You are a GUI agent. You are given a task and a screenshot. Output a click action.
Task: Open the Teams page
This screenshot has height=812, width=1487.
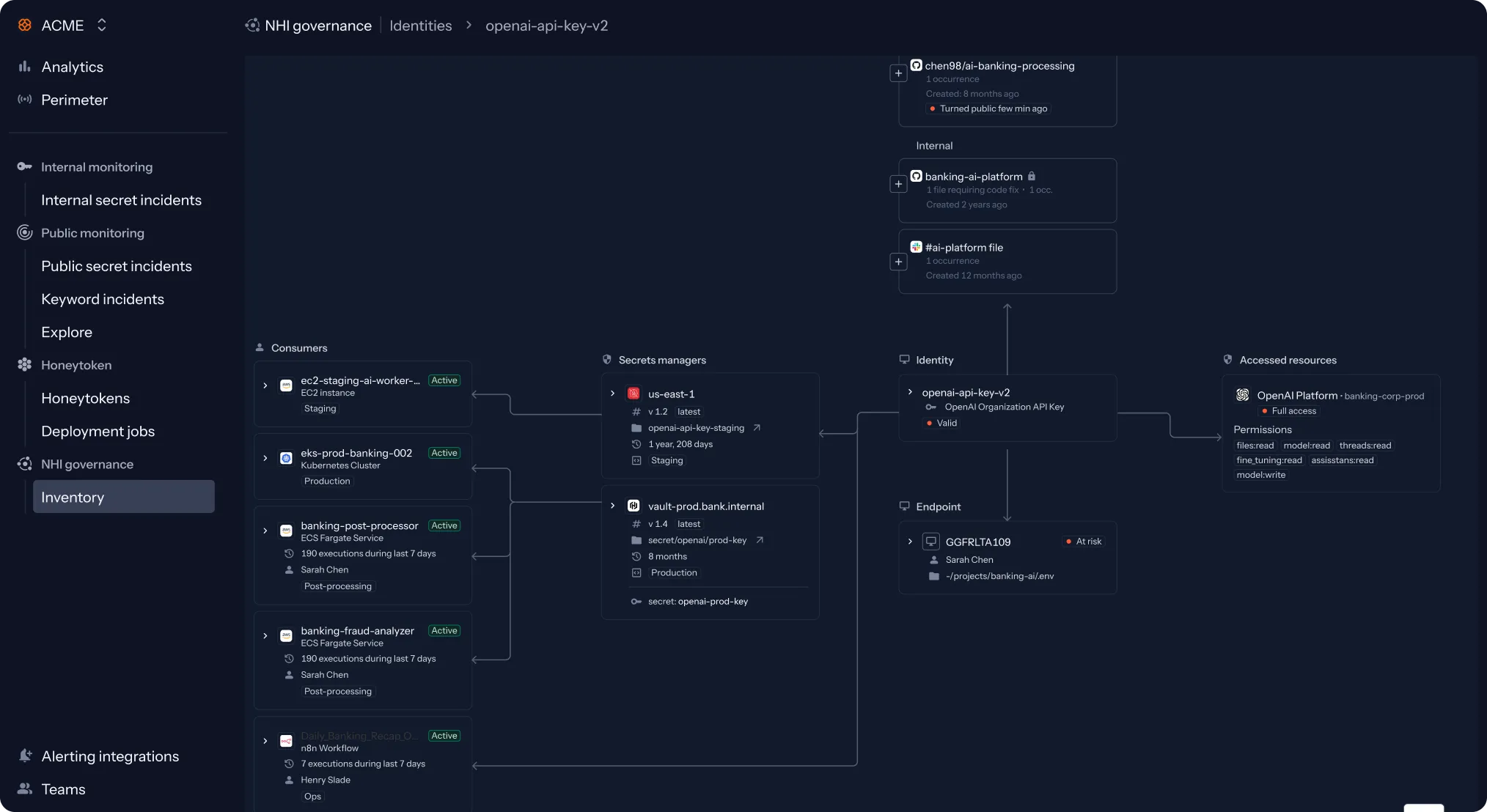[63, 789]
